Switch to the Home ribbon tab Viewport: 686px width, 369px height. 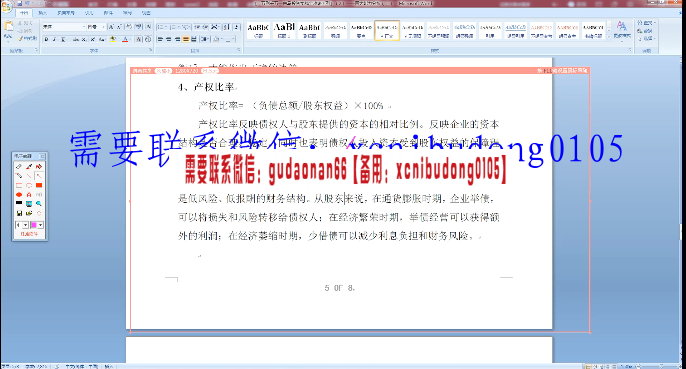24,13
